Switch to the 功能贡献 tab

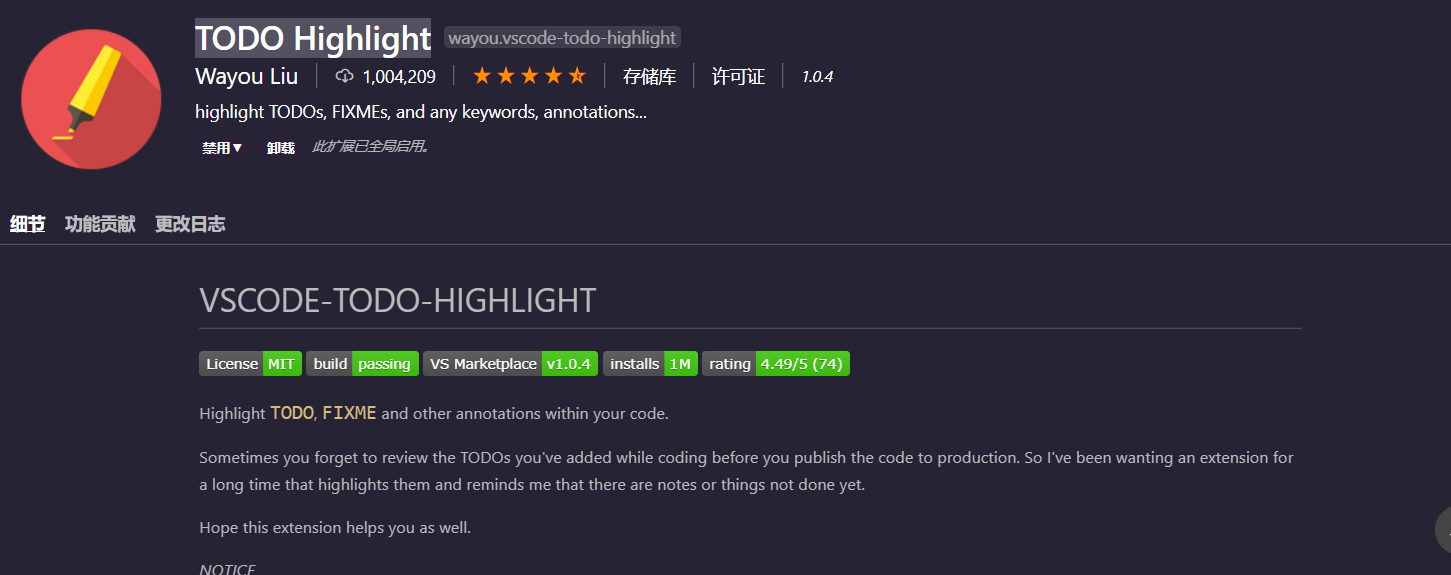tap(100, 224)
